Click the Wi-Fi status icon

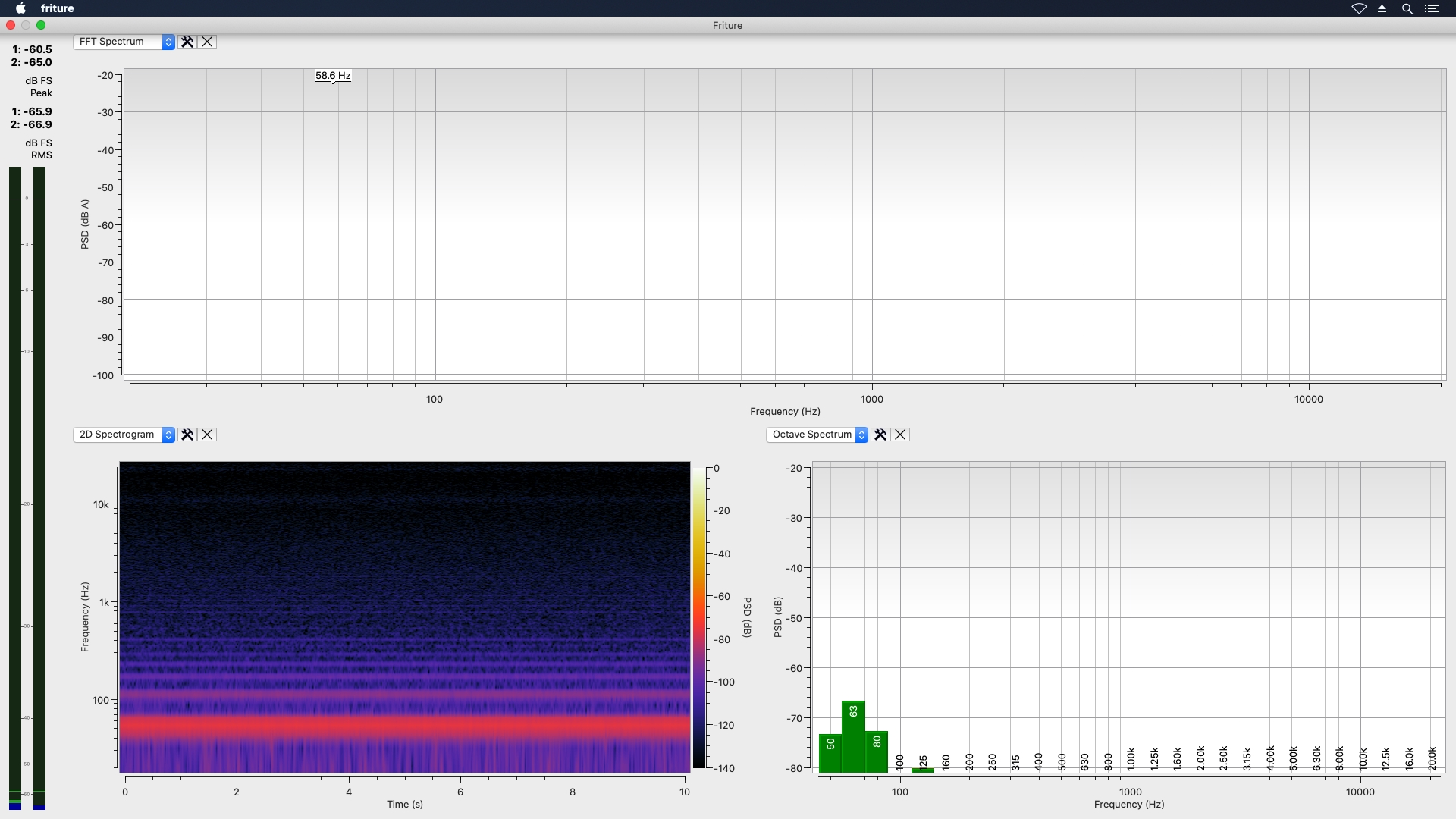coord(1359,8)
